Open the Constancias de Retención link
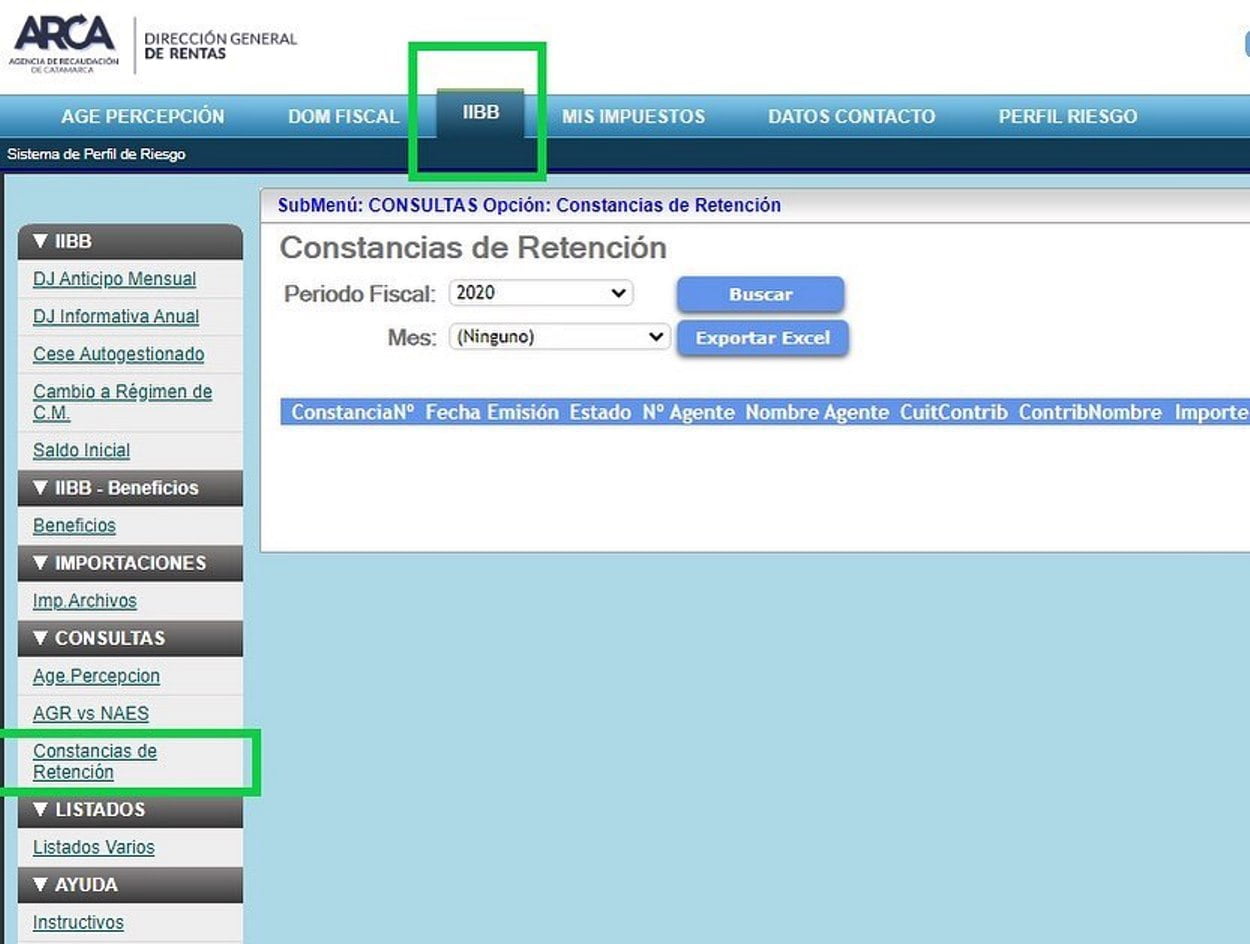This screenshot has width=1250, height=944. [x=95, y=761]
